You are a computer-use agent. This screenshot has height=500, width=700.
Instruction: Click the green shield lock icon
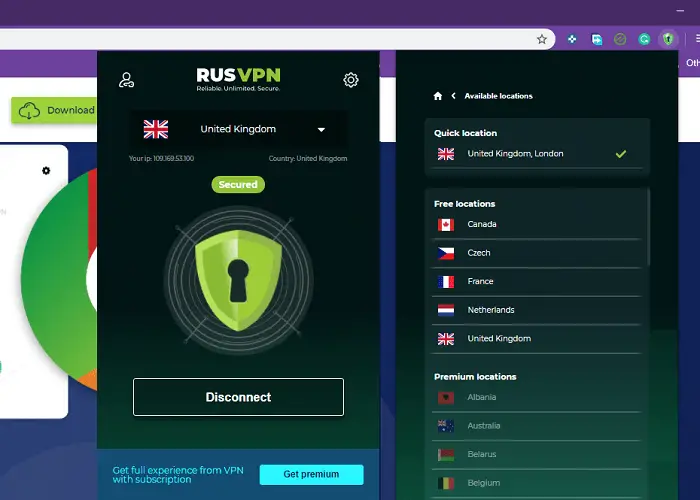tap(238, 280)
